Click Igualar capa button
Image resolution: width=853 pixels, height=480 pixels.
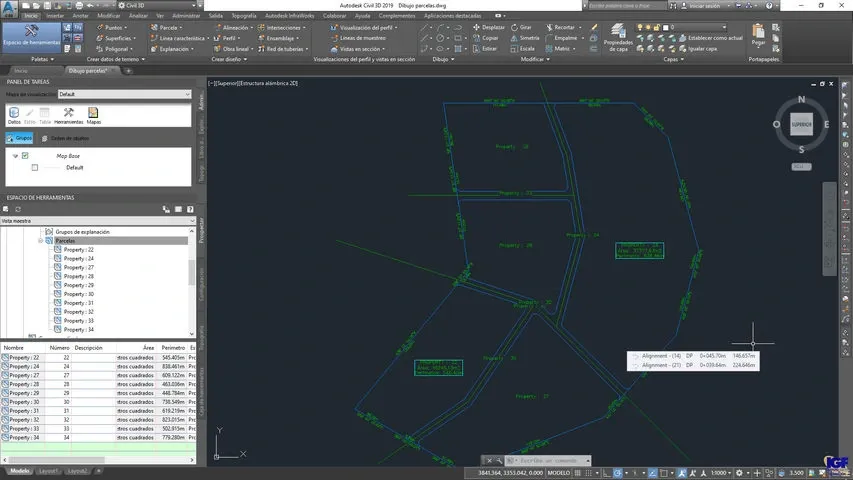pos(698,49)
